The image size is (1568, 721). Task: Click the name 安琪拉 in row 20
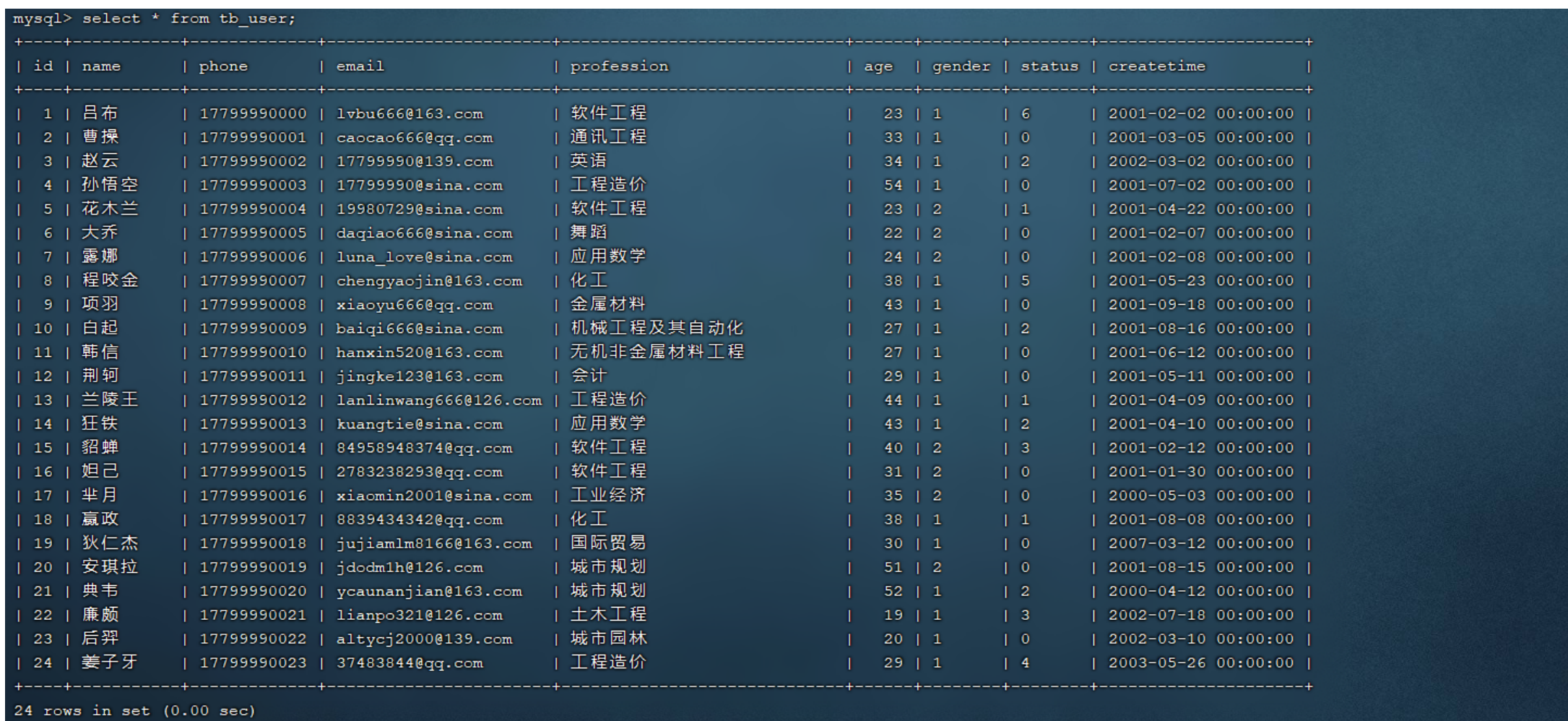pos(110,567)
